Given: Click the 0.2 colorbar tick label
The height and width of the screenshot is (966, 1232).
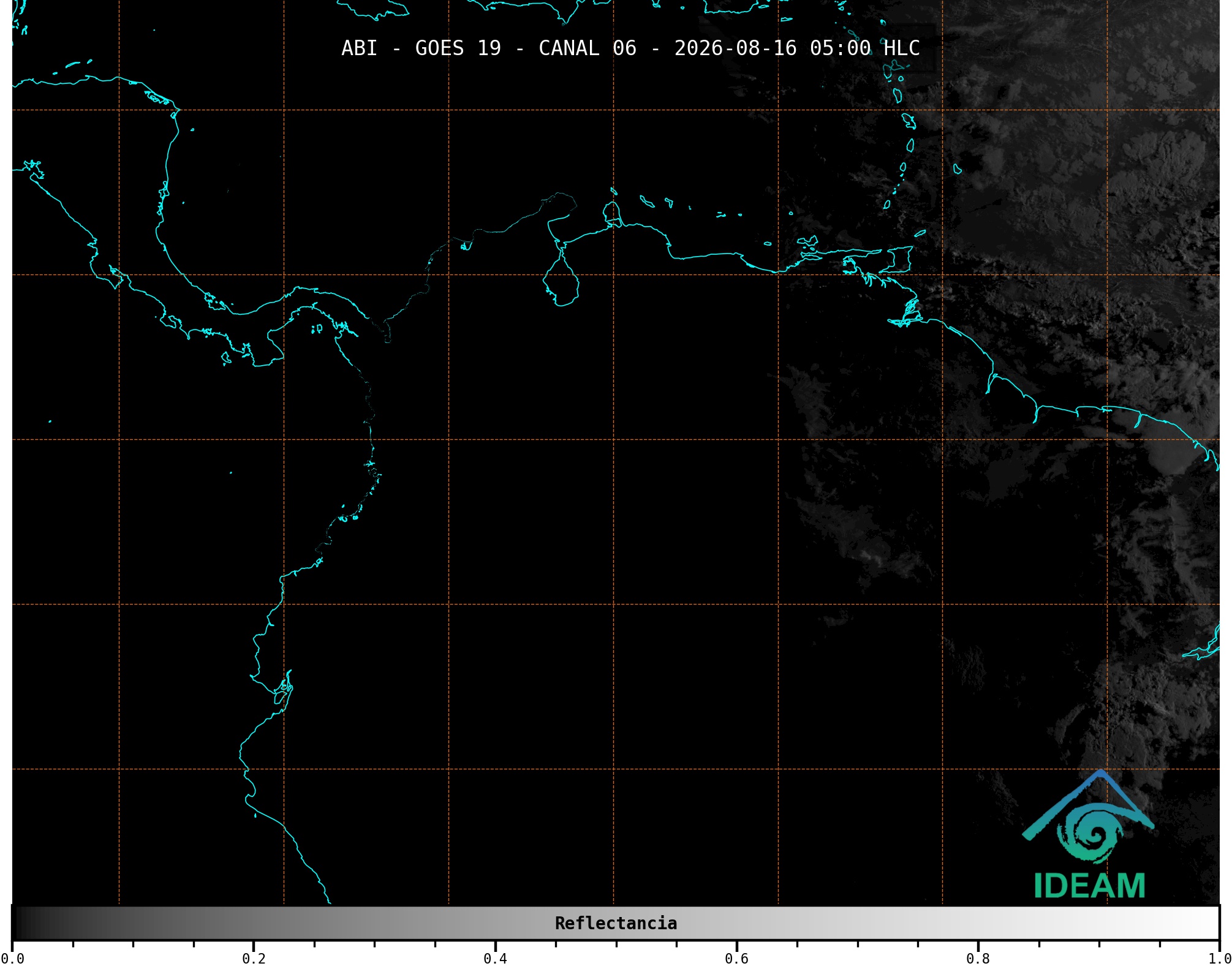Looking at the screenshot, I should [x=254, y=958].
